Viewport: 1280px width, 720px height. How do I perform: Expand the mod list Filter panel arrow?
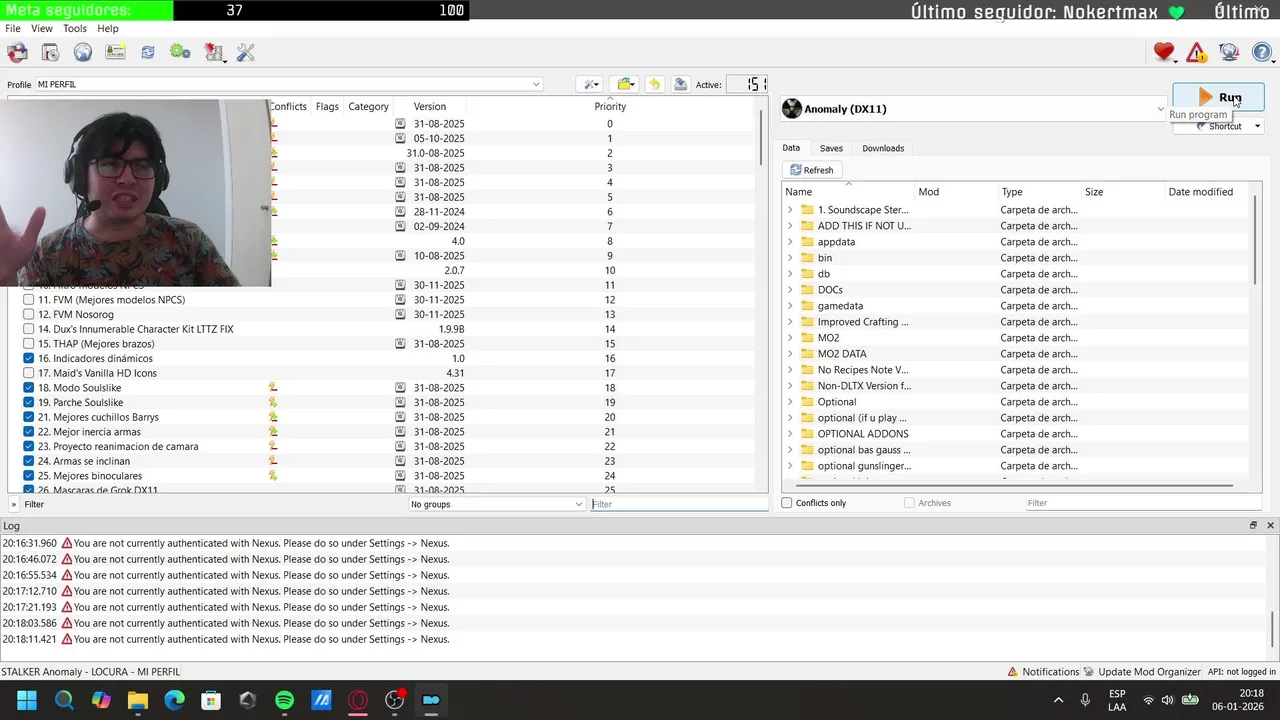coord(14,504)
